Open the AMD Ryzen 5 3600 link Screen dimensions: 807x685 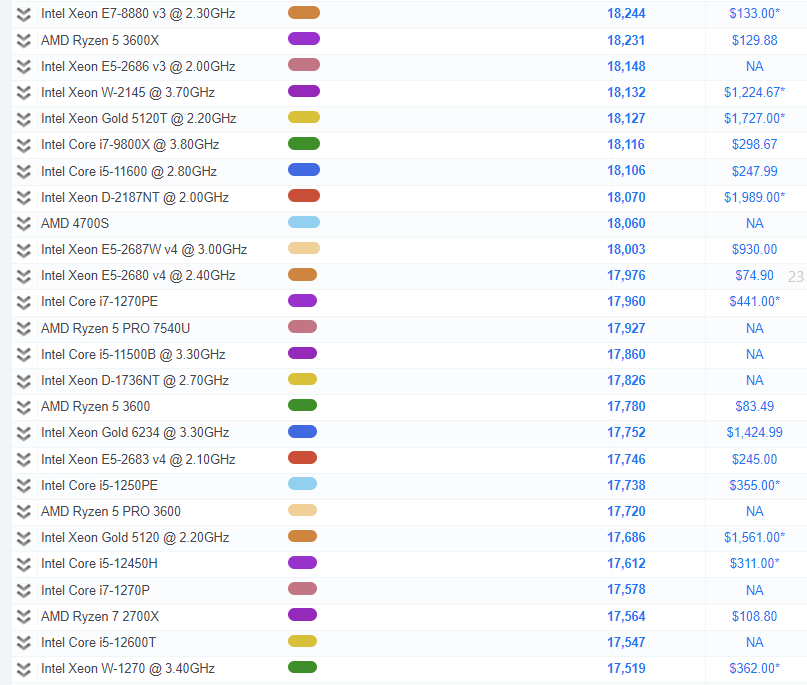click(x=95, y=406)
